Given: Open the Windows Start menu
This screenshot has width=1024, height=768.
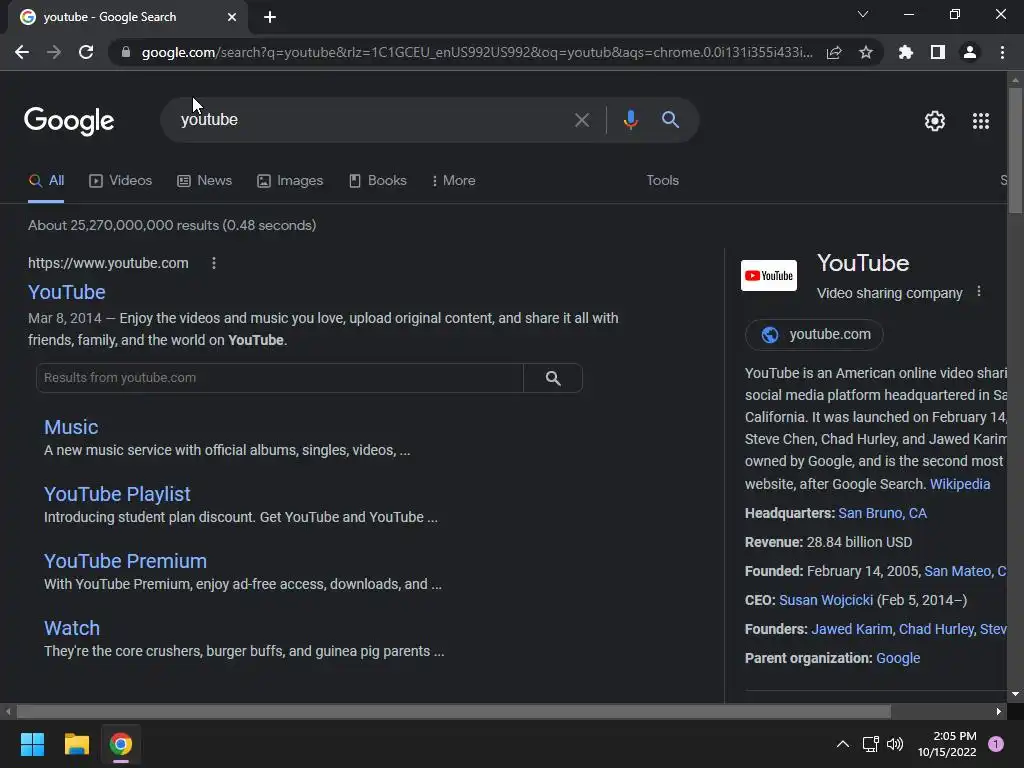Looking at the screenshot, I should click(x=32, y=744).
